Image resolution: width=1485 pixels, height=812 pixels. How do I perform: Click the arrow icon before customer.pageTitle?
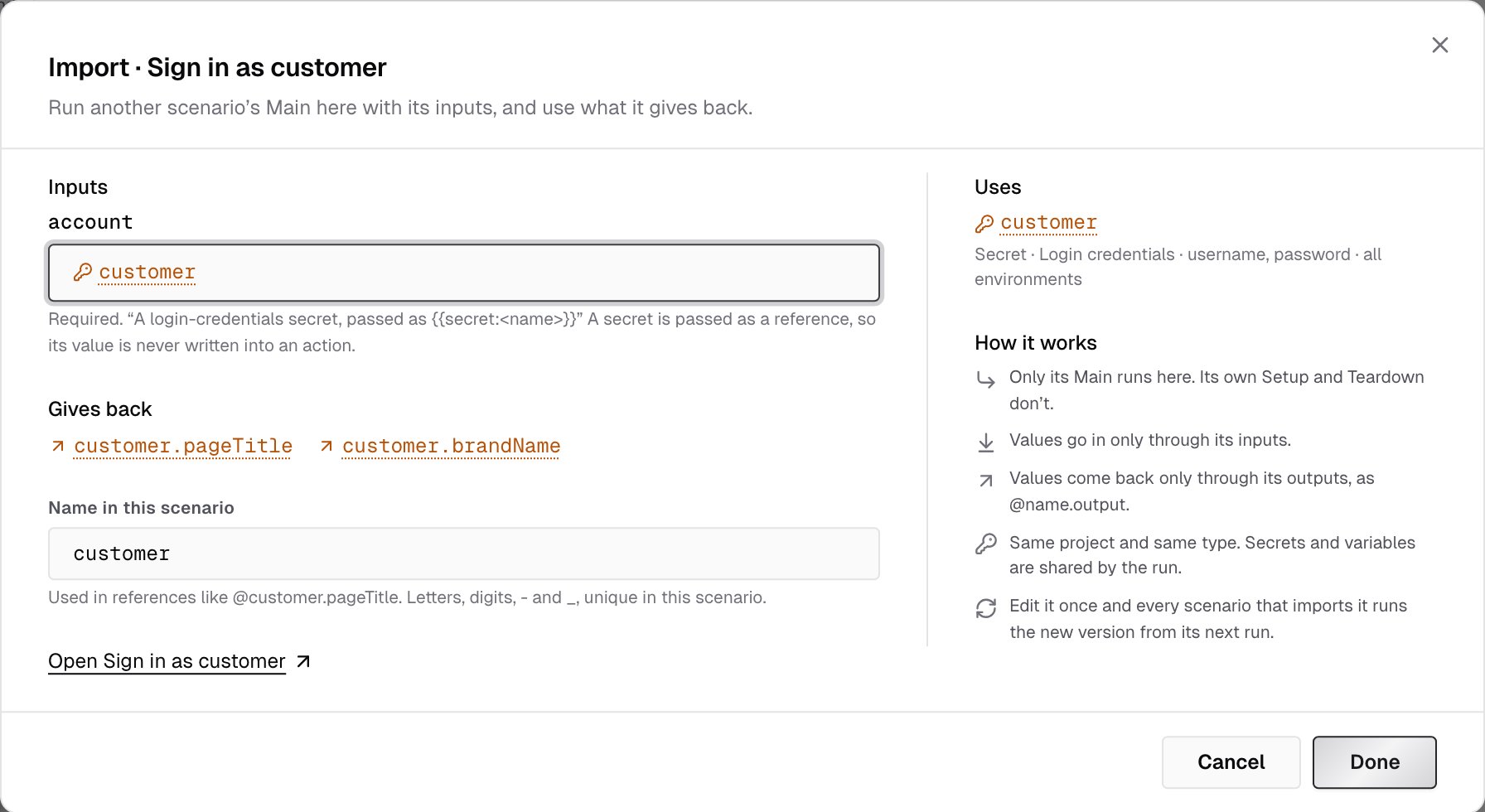click(x=58, y=446)
